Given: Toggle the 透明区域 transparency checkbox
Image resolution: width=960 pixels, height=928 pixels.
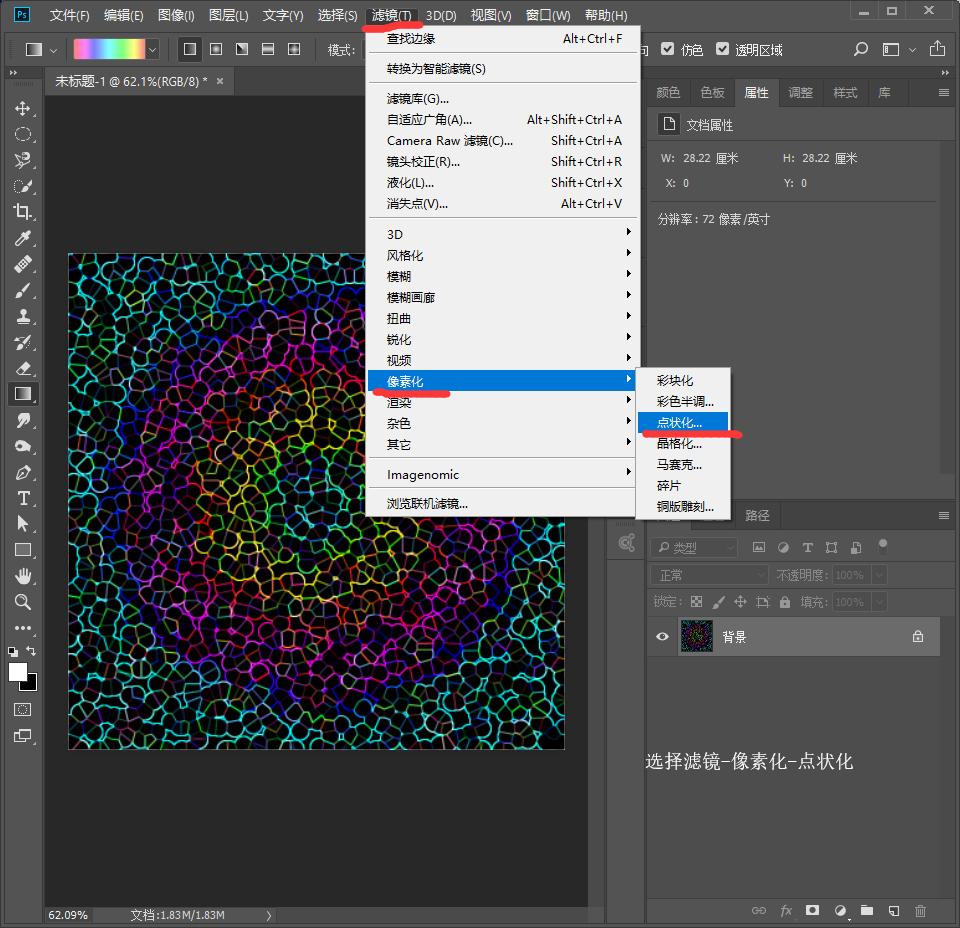Looking at the screenshot, I should [x=722, y=49].
